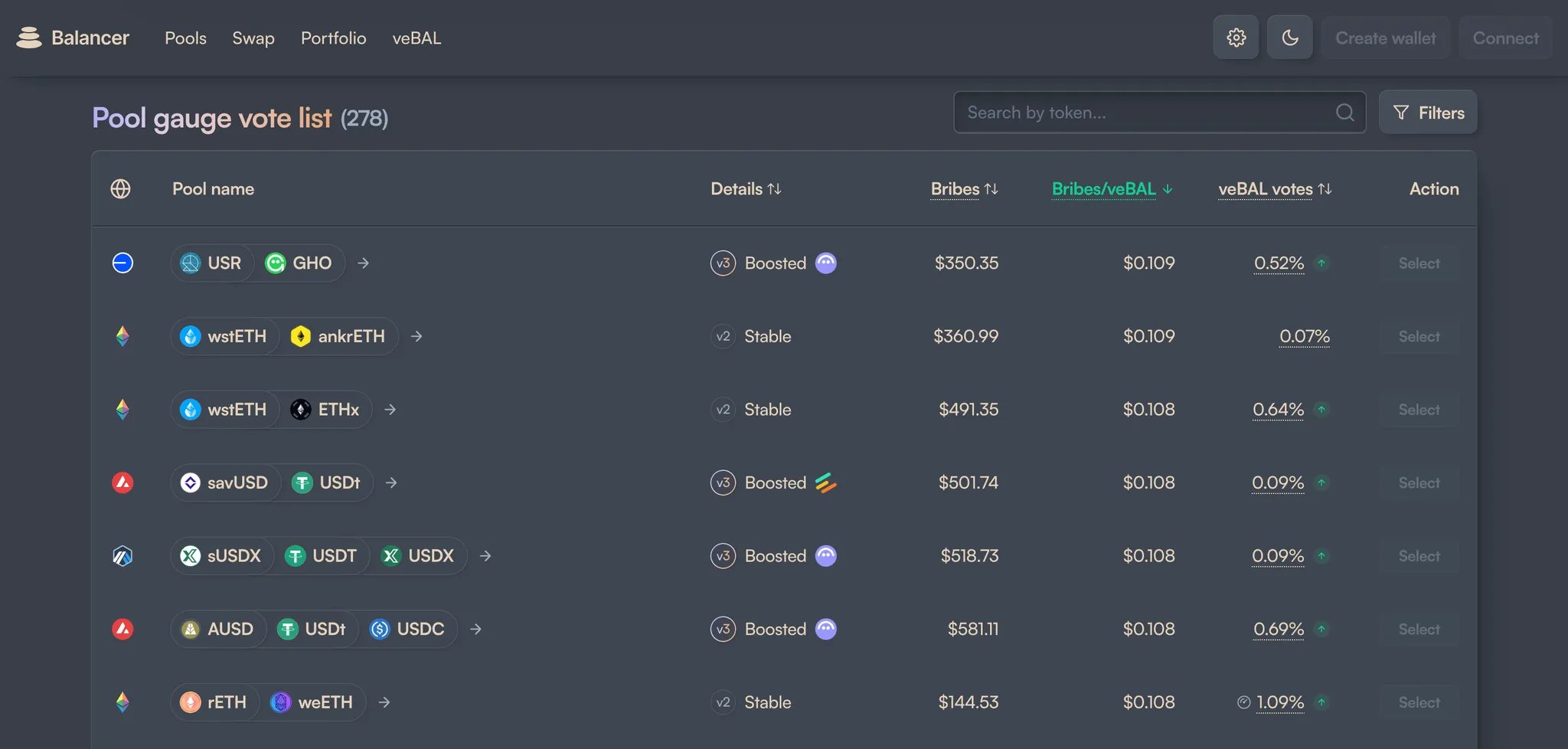Click the Balancer brand name

(x=90, y=38)
